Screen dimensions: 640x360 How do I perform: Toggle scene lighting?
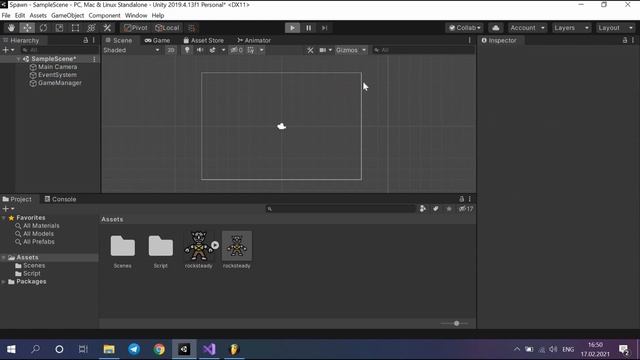(187, 50)
